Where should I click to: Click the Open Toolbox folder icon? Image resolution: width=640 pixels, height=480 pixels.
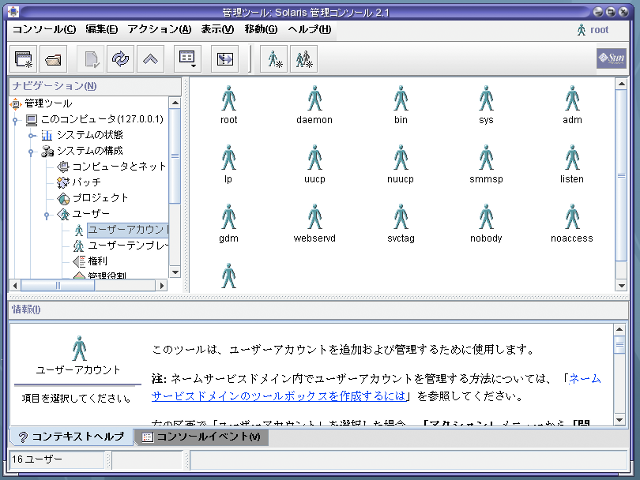coord(53,59)
